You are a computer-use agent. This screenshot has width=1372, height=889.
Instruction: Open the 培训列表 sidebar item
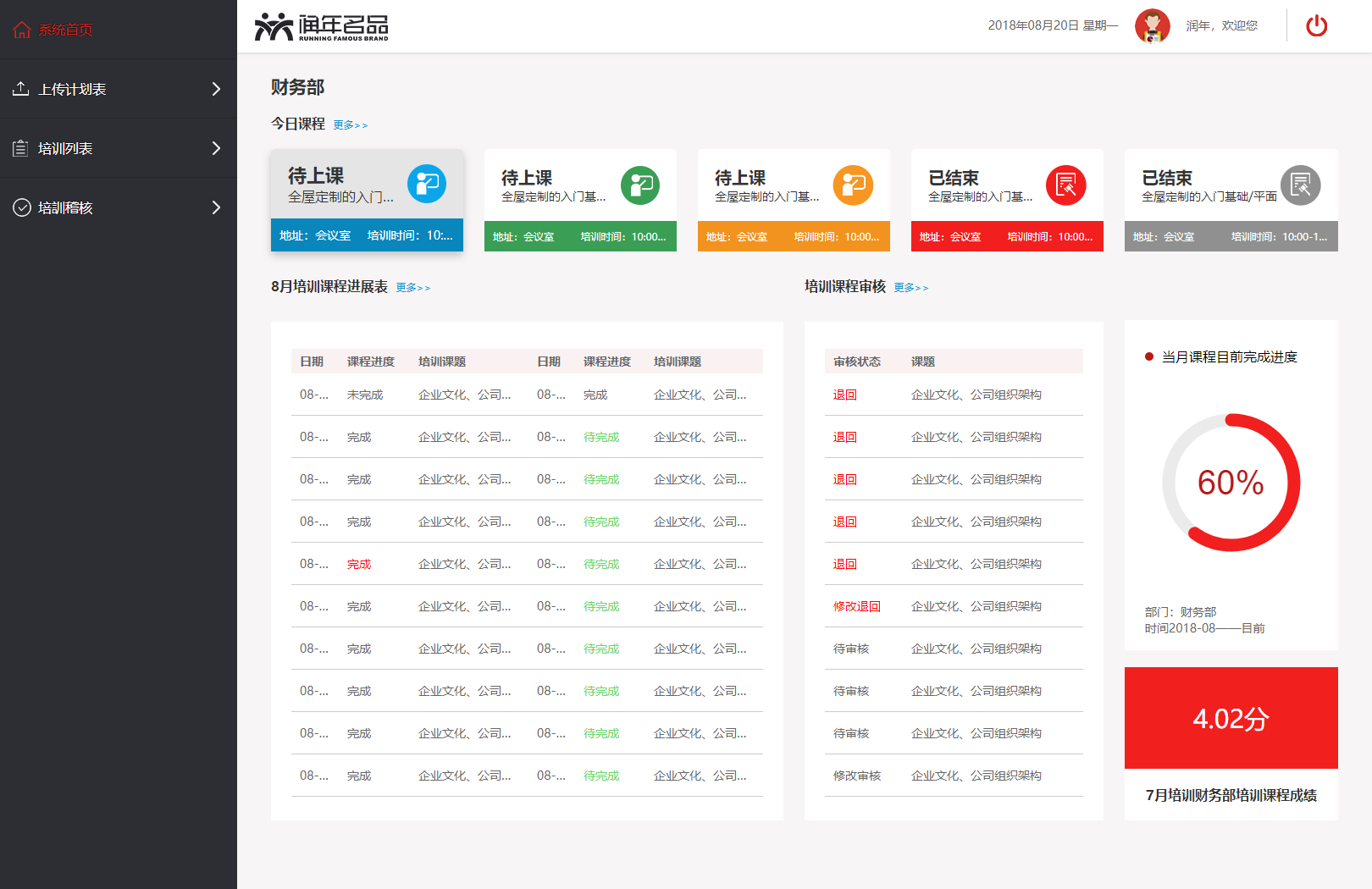[119, 148]
